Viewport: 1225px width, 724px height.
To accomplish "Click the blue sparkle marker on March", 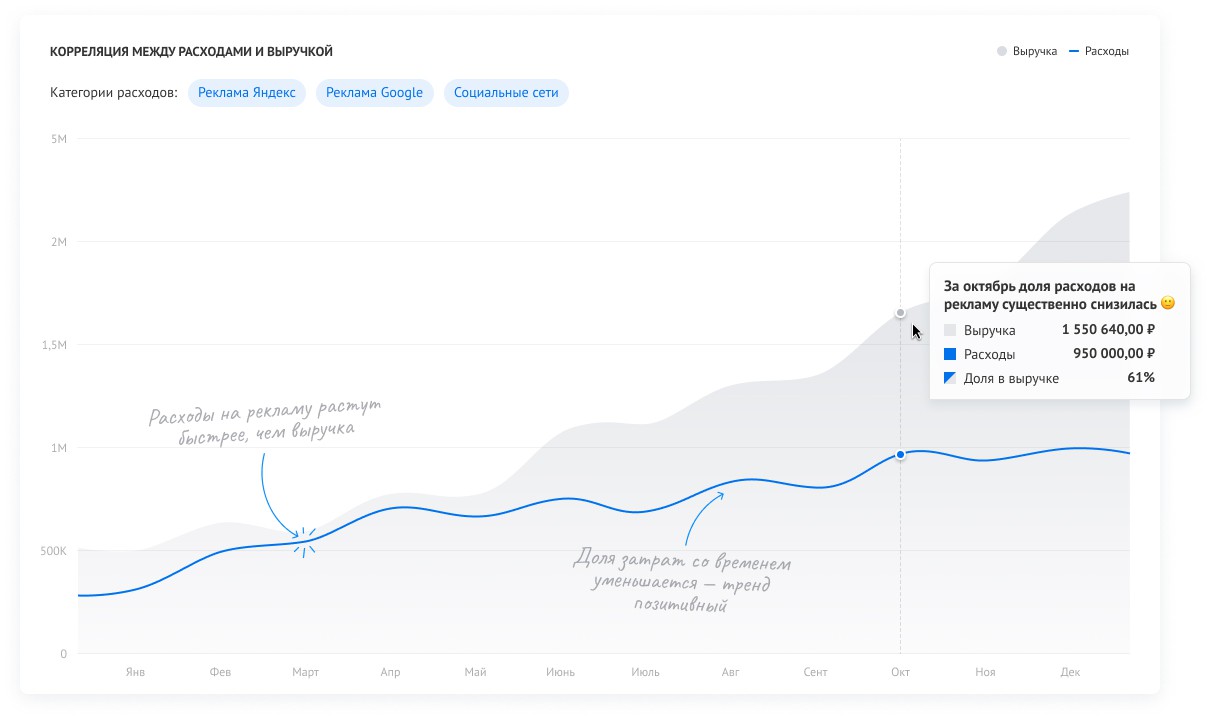I will click(305, 541).
